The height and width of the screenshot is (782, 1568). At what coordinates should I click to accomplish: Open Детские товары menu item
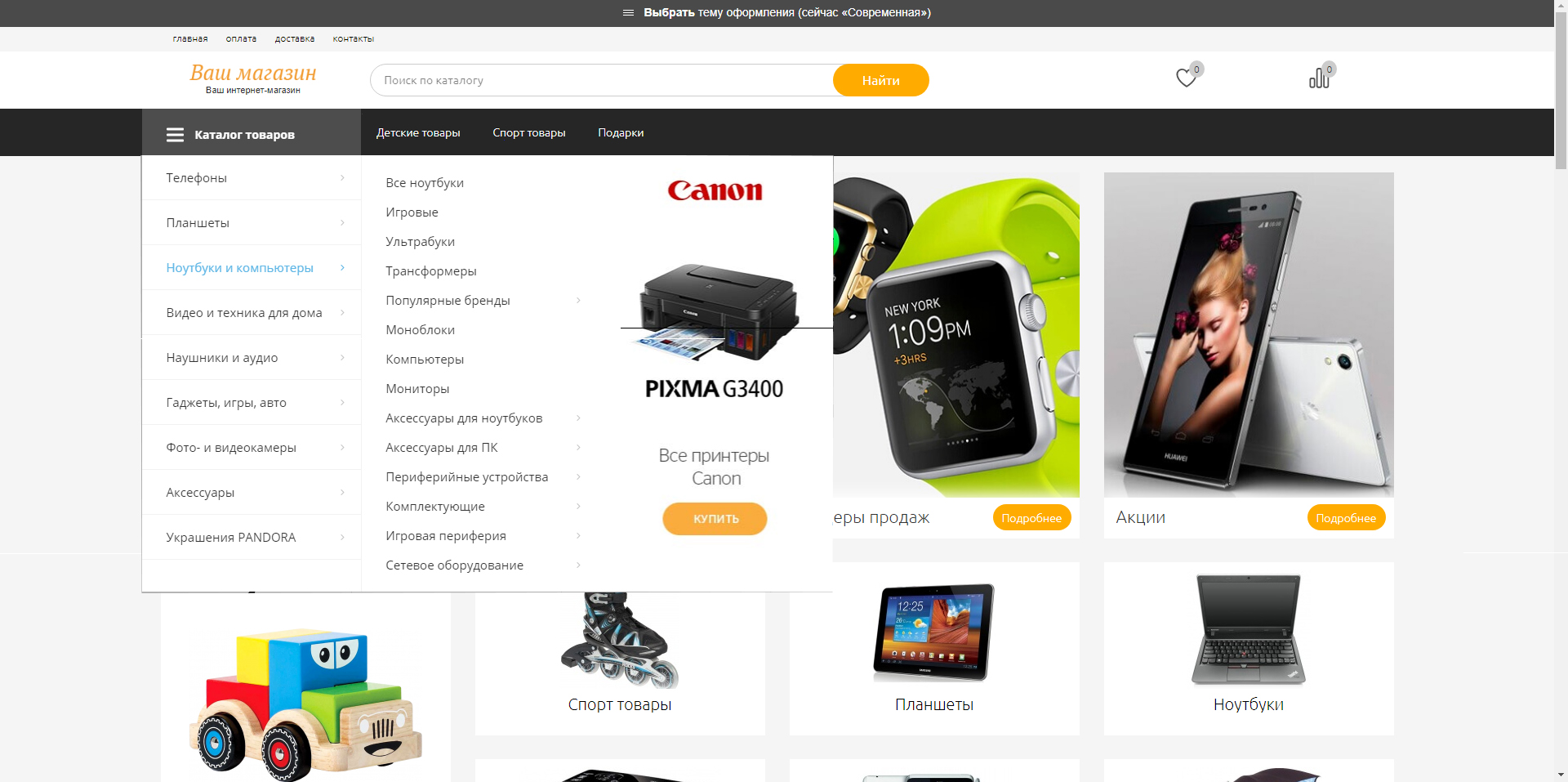coord(418,132)
